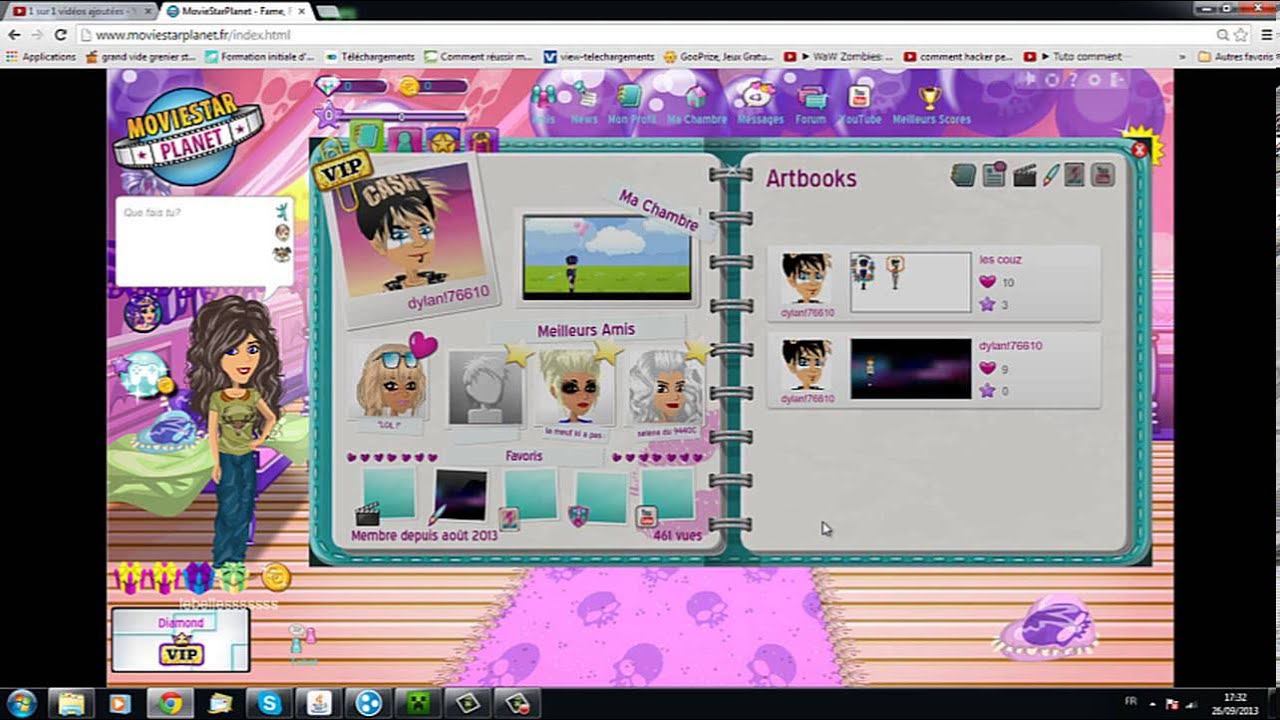Open the Téléchargements bookmark
This screenshot has height=720, width=1280.
(x=370, y=57)
